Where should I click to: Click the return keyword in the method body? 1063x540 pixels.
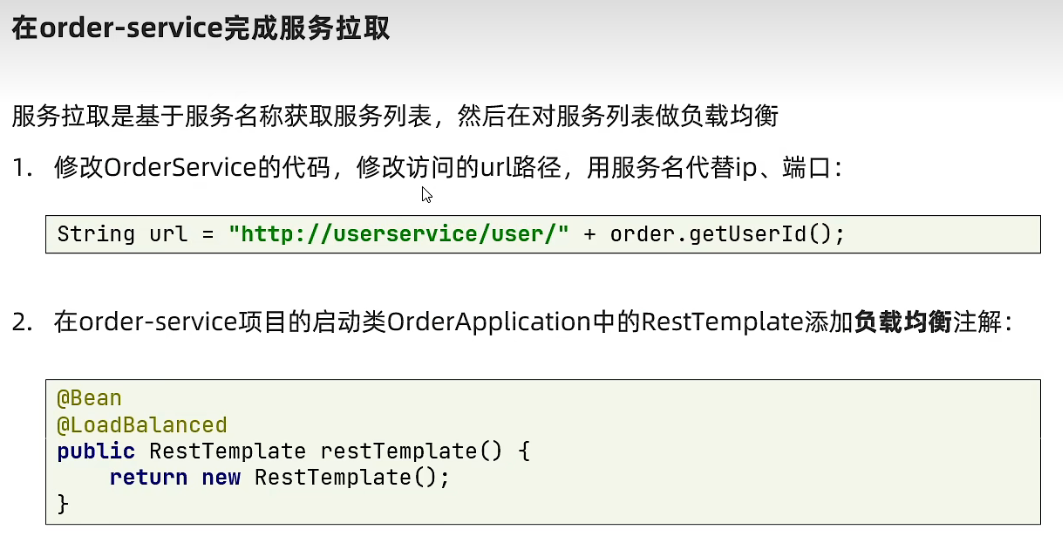148,477
